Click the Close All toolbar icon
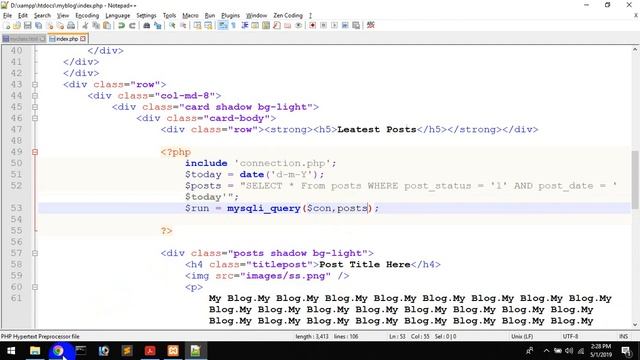This screenshot has width=640, height=360. coord(60,25)
